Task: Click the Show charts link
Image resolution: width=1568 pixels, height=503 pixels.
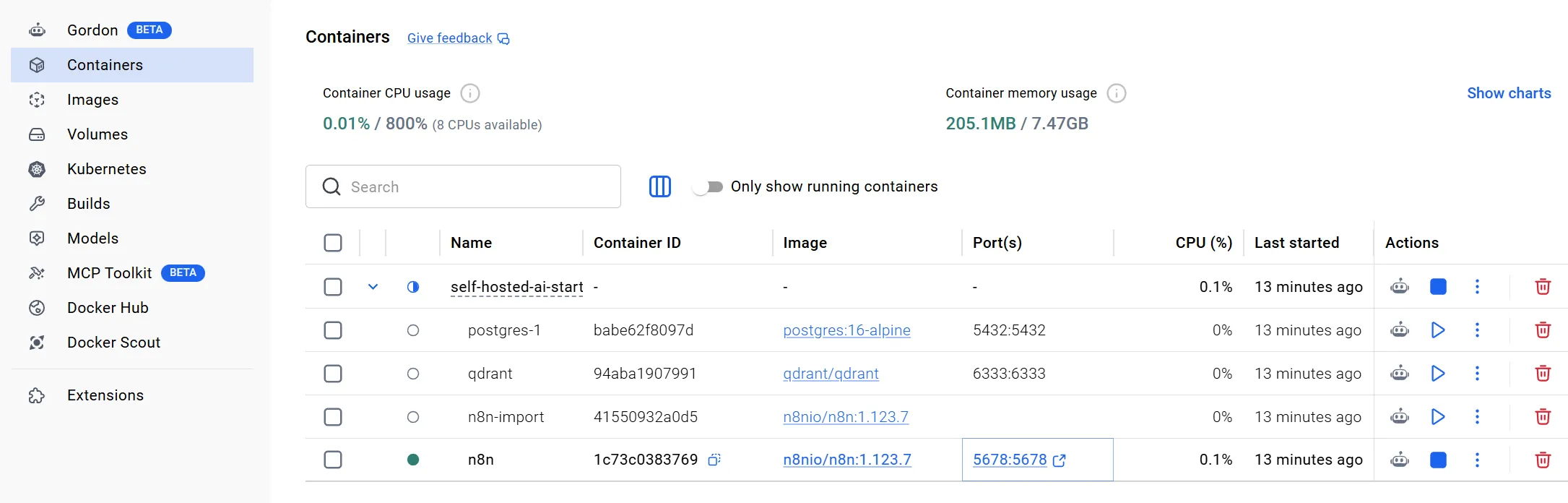Action: [x=1508, y=93]
